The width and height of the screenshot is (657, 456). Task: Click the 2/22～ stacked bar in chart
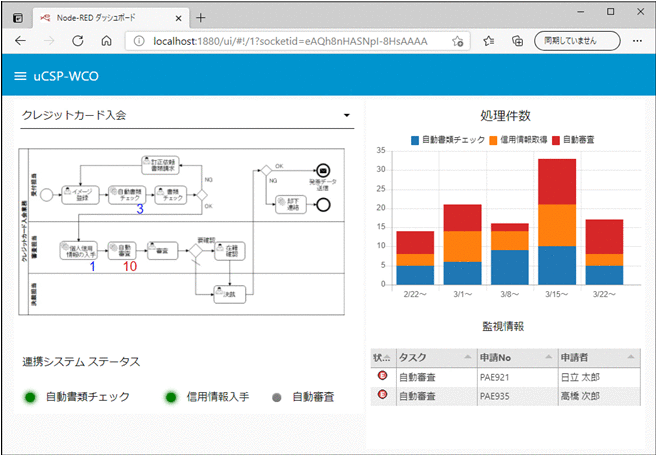[415, 258]
